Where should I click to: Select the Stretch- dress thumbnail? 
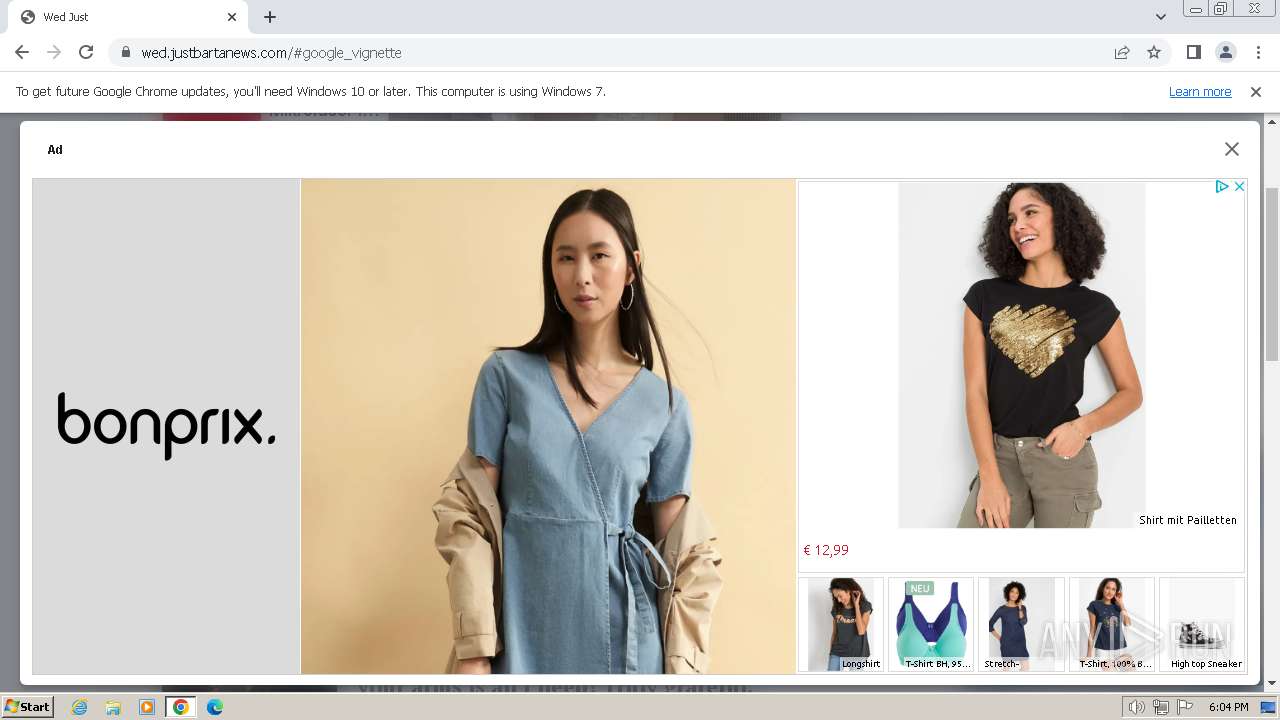pyautogui.click(x=1021, y=624)
